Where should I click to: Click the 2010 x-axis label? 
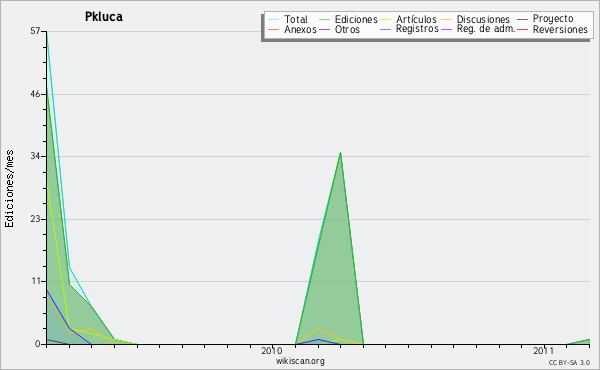click(272, 351)
